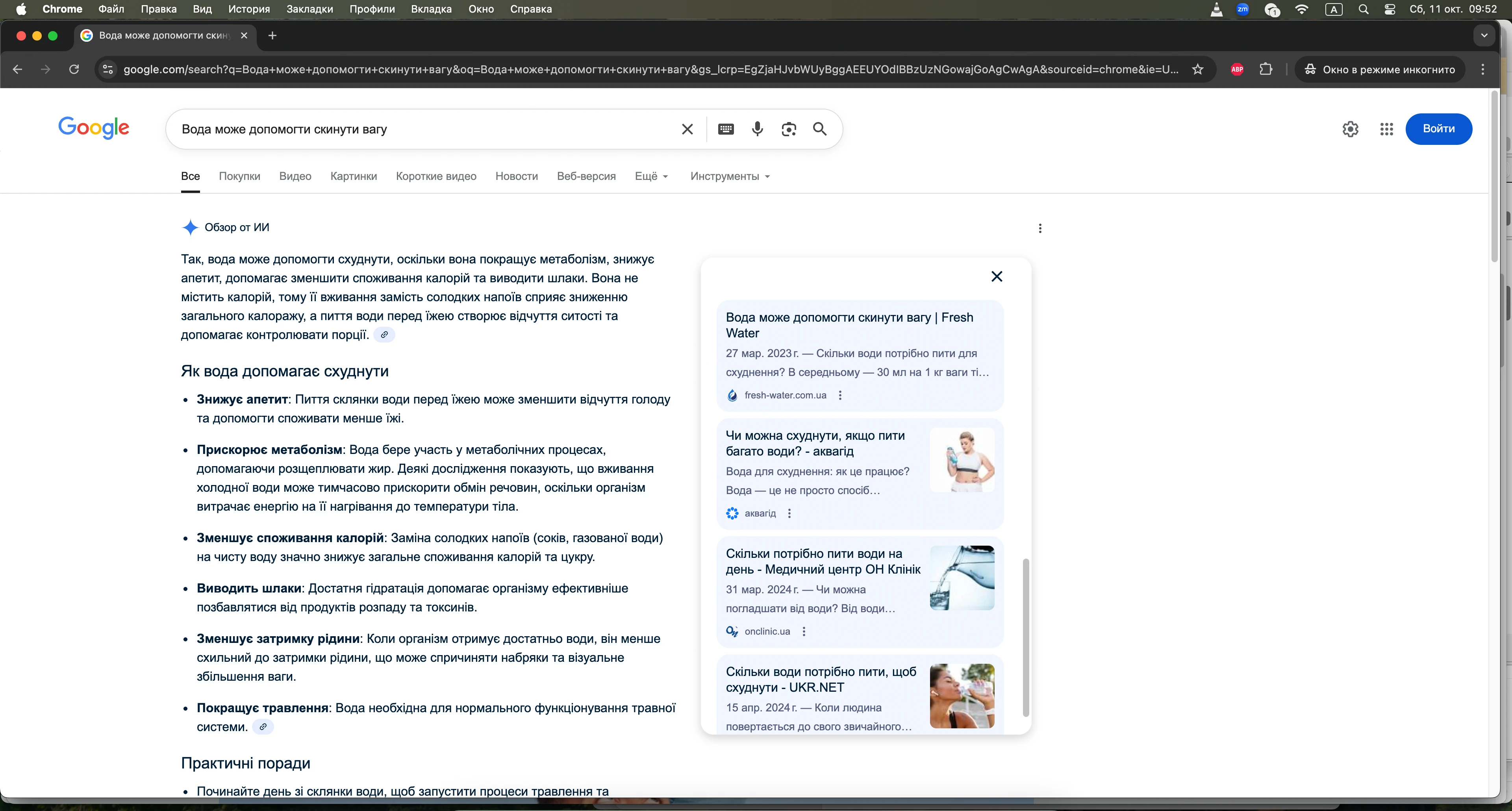Open Google apps grid
Image resolution: width=1512 pixels, height=811 pixels.
pos(1386,129)
